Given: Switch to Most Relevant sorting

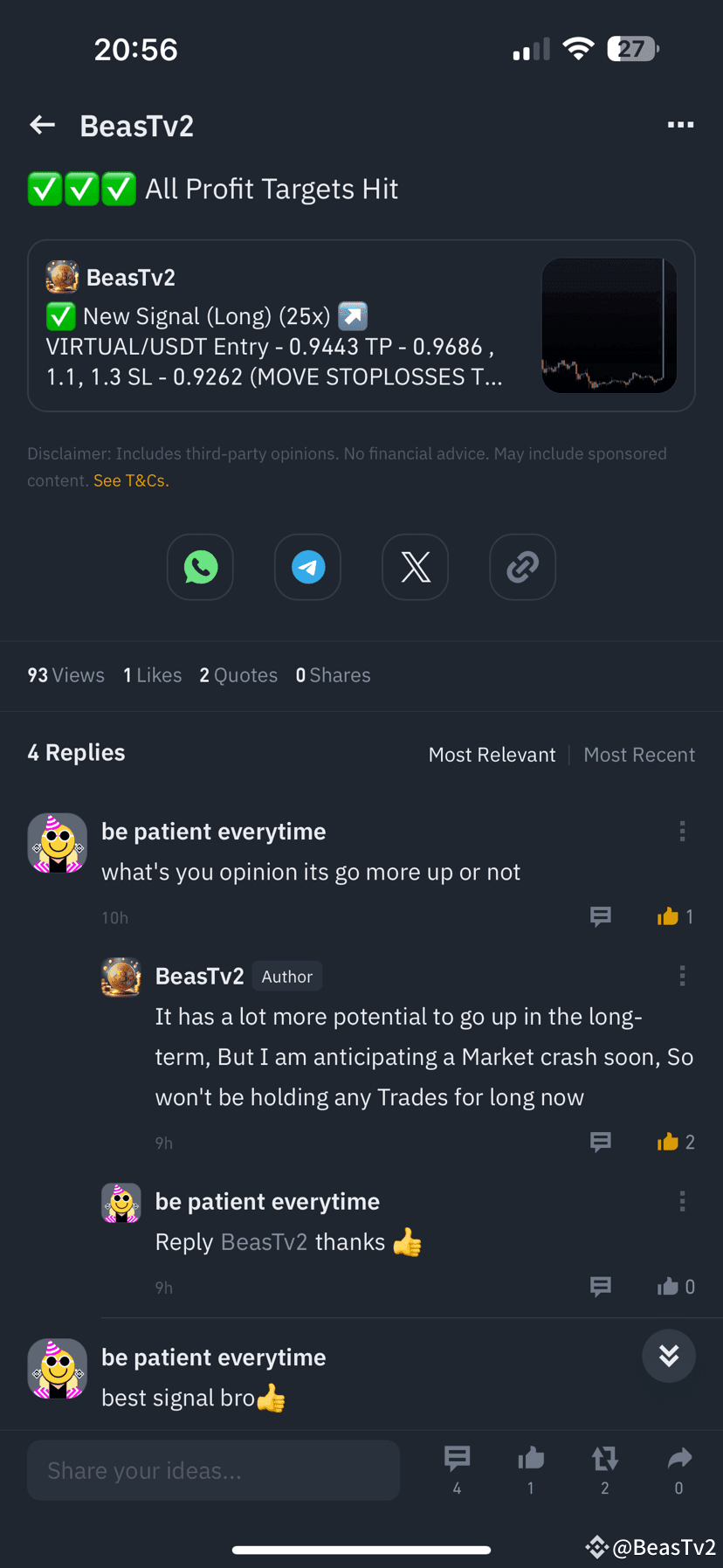Looking at the screenshot, I should (x=492, y=755).
